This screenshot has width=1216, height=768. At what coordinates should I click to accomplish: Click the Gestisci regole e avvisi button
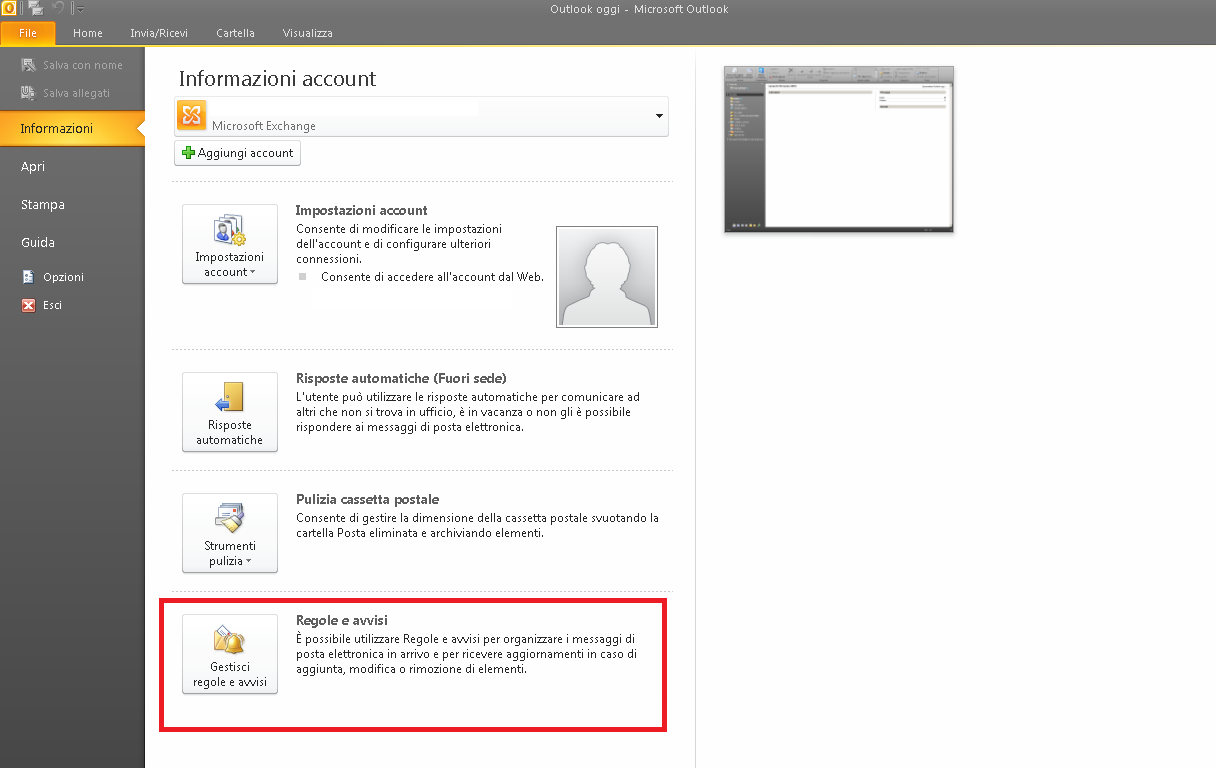[x=230, y=654]
